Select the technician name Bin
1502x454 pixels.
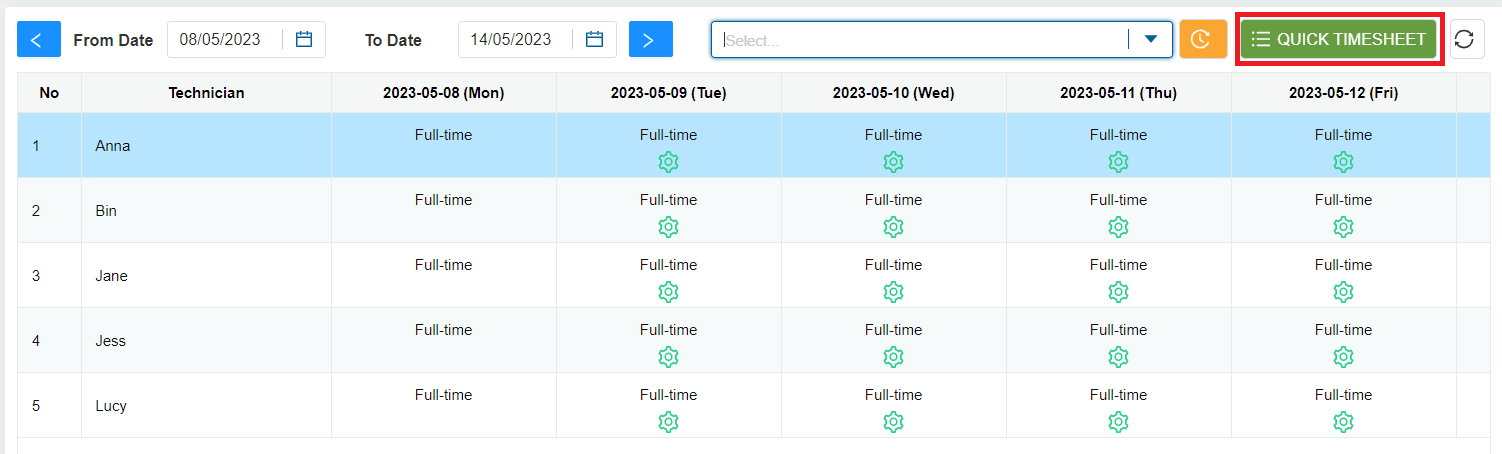[106, 211]
